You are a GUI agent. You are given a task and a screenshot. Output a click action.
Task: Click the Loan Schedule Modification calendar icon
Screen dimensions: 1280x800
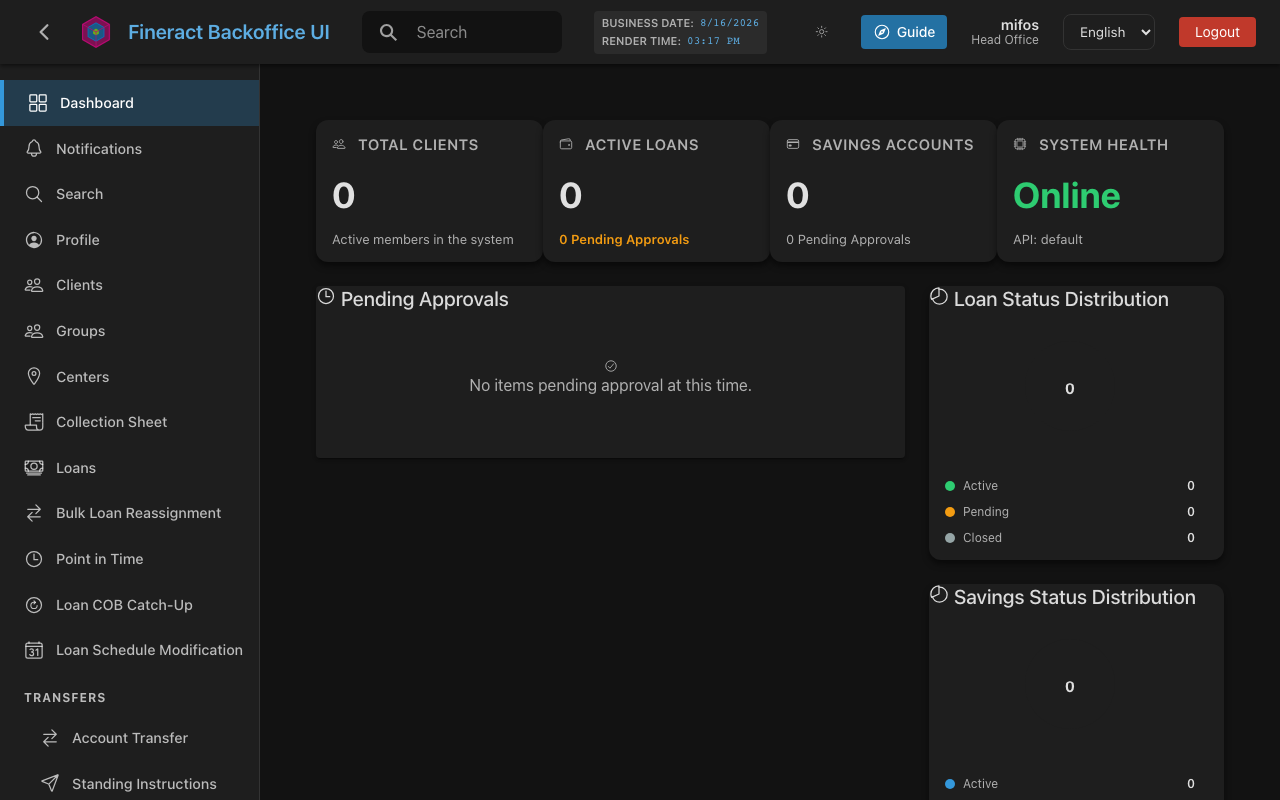click(x=34, y=650)
